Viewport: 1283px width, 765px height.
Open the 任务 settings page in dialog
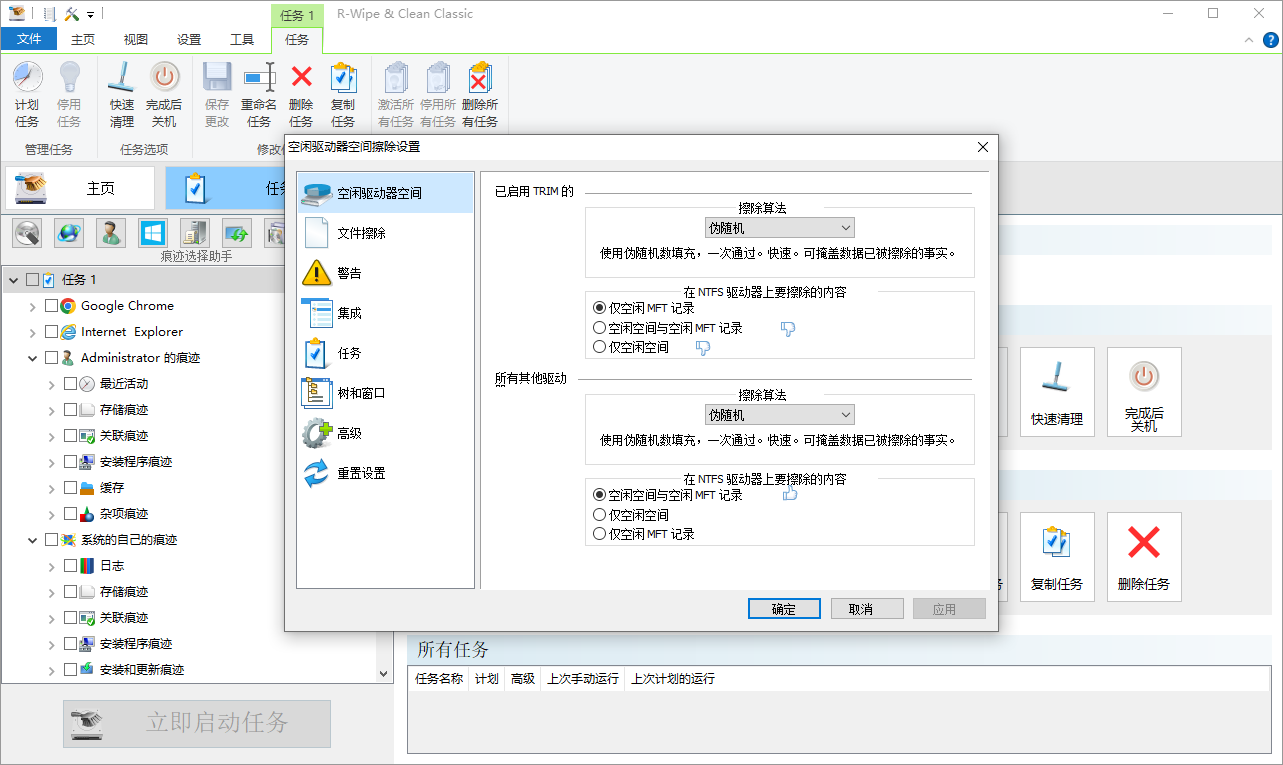pyautogui.click(x=384, y=353)
